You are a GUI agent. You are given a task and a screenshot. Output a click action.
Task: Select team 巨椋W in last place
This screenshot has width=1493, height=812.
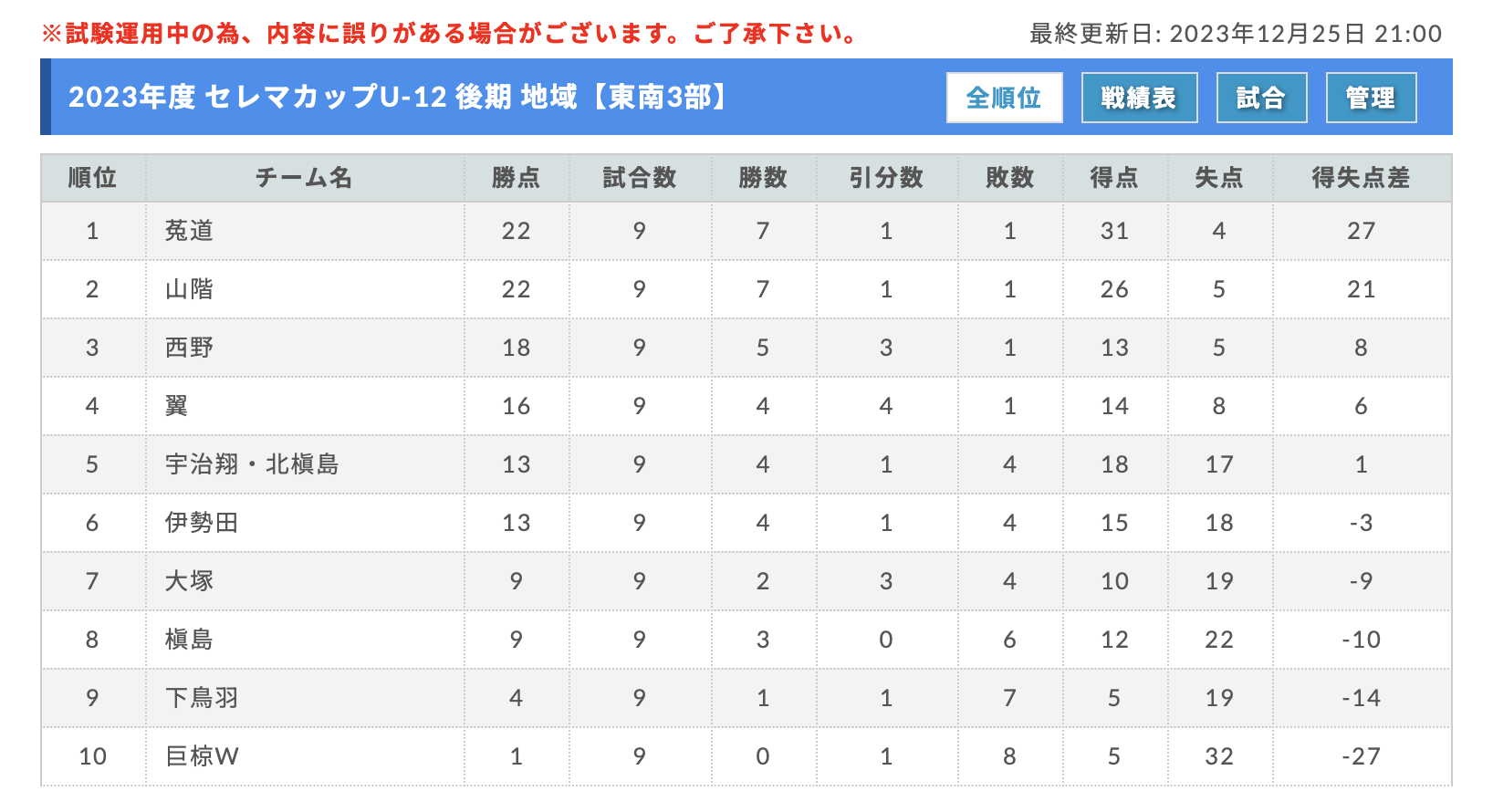pos(202,756)
